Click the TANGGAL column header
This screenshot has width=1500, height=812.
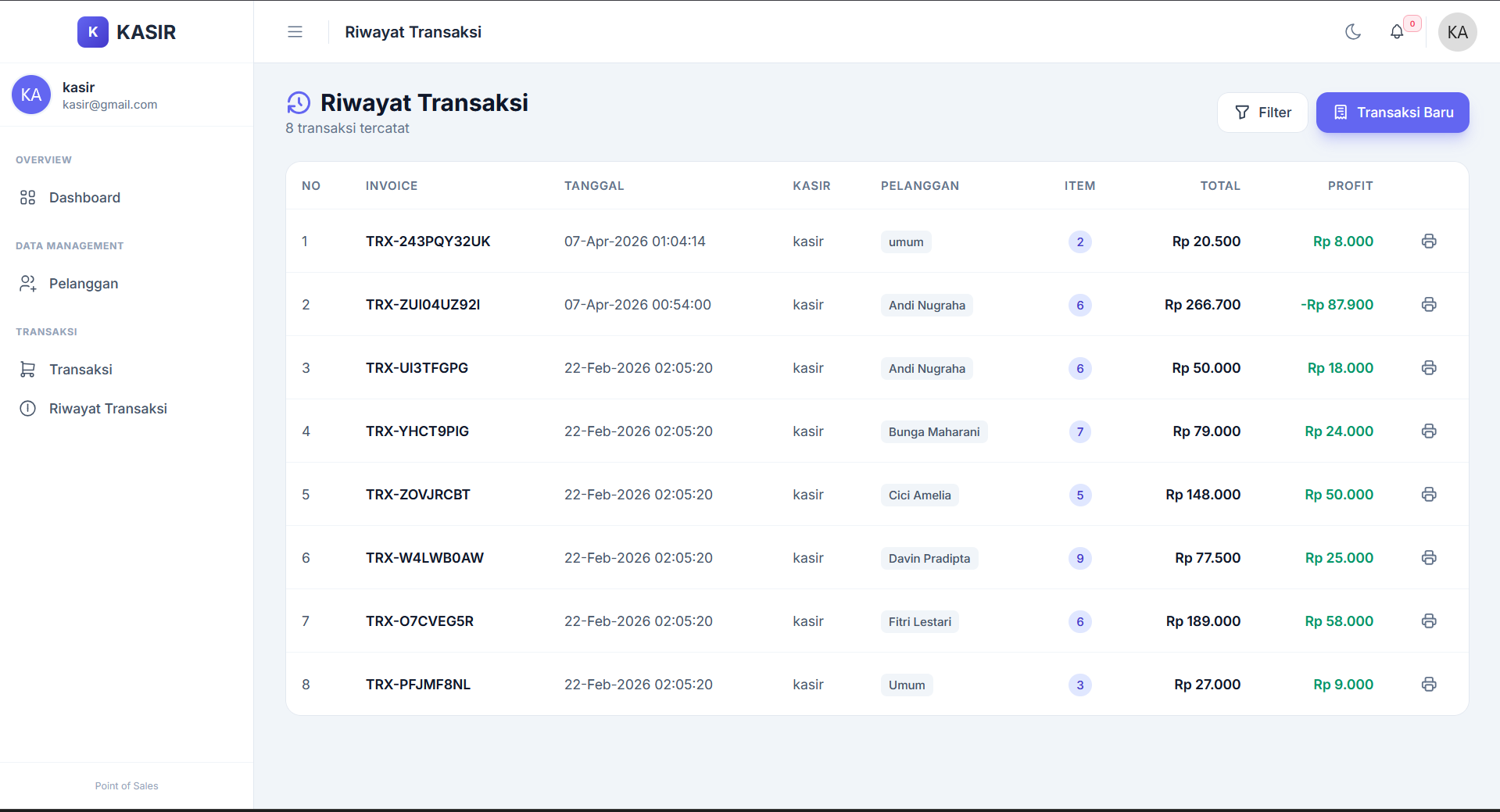[x=594, y=186]
